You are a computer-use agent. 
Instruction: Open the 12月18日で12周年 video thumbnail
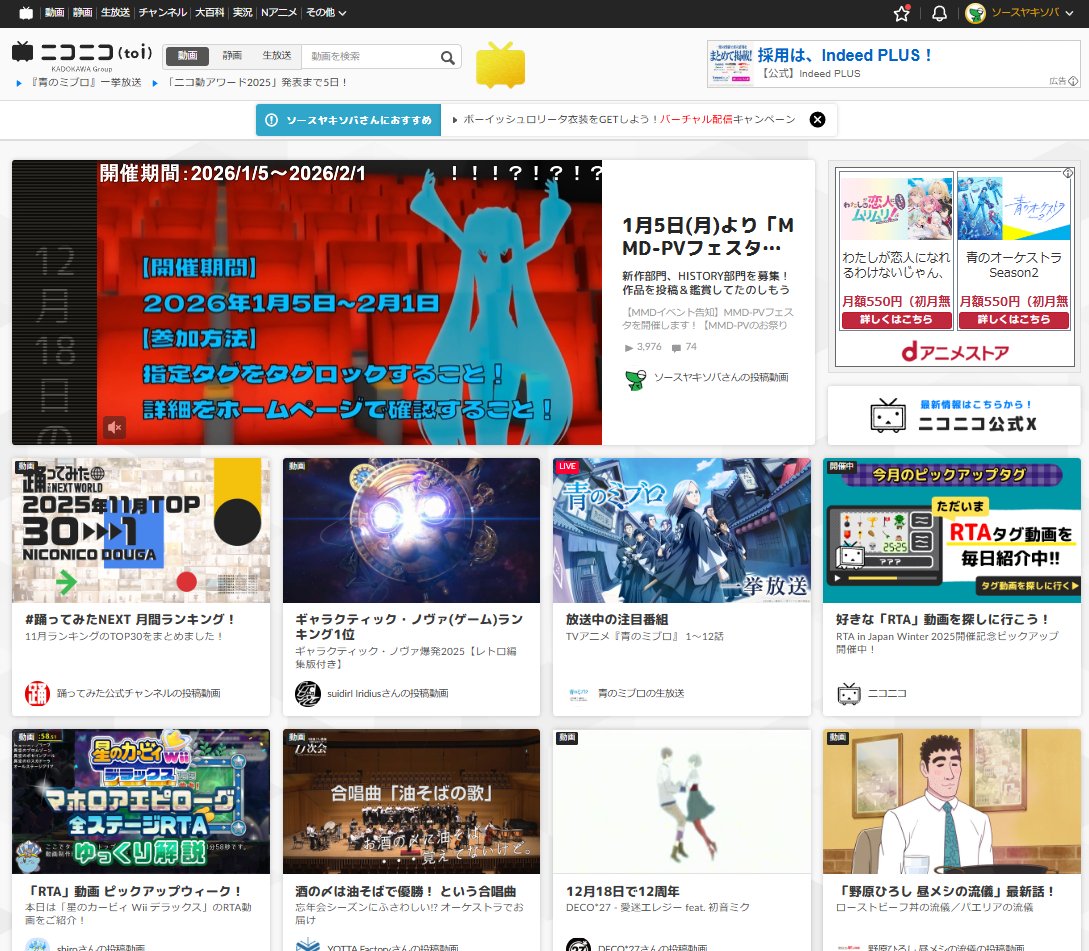[x=681, y=802]
